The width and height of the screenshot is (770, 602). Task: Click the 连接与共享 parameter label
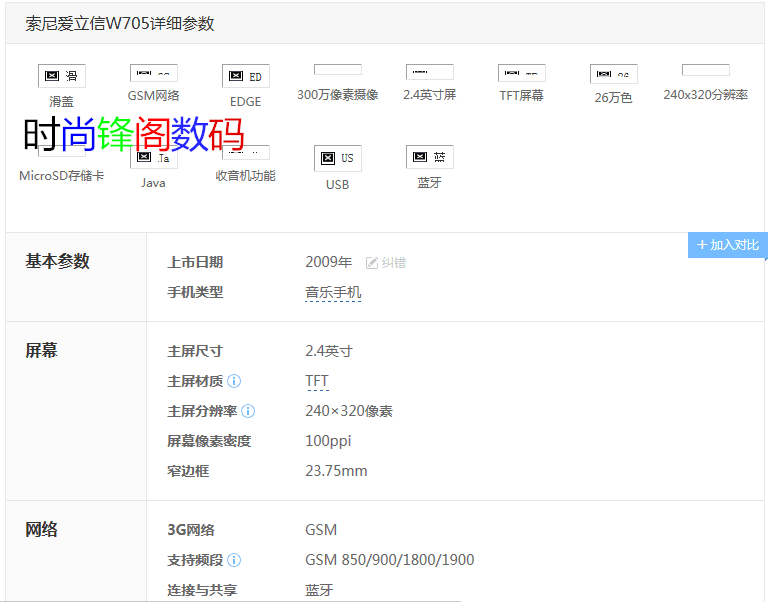[202, 590]
